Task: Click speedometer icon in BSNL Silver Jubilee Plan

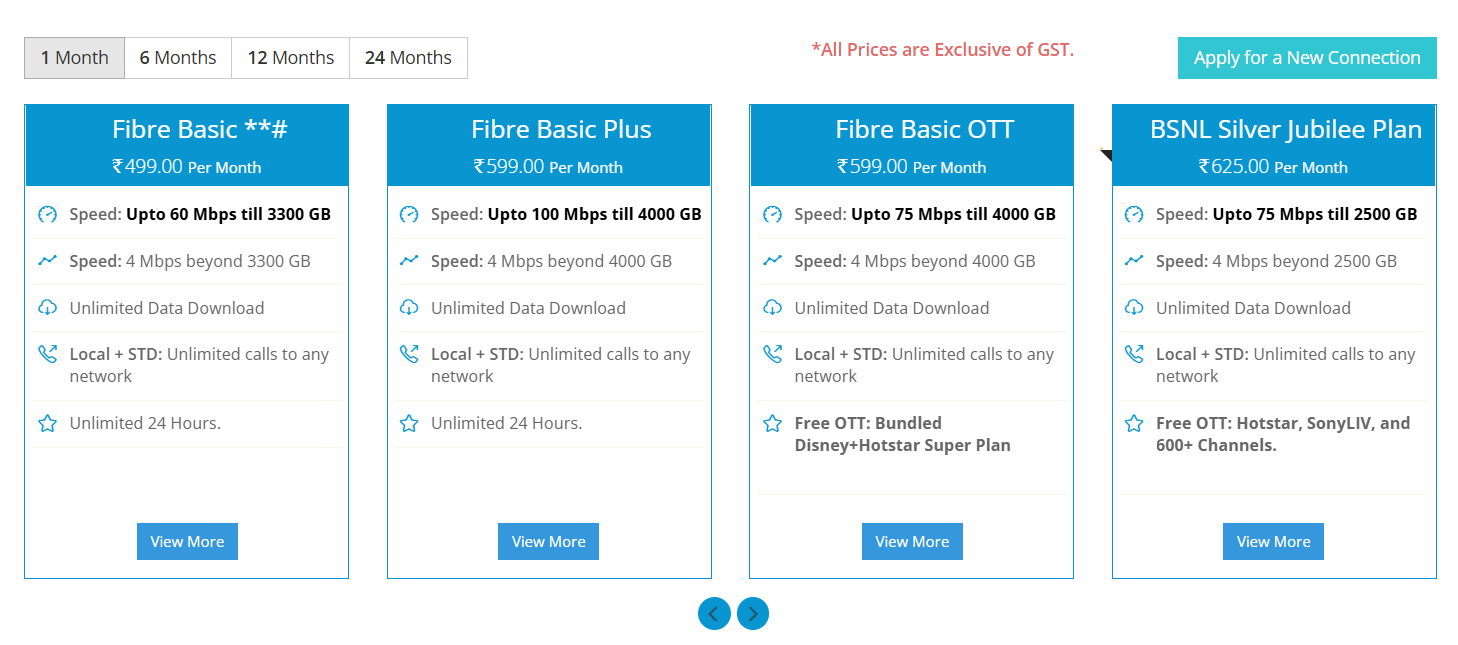Action: point(1133,214)
